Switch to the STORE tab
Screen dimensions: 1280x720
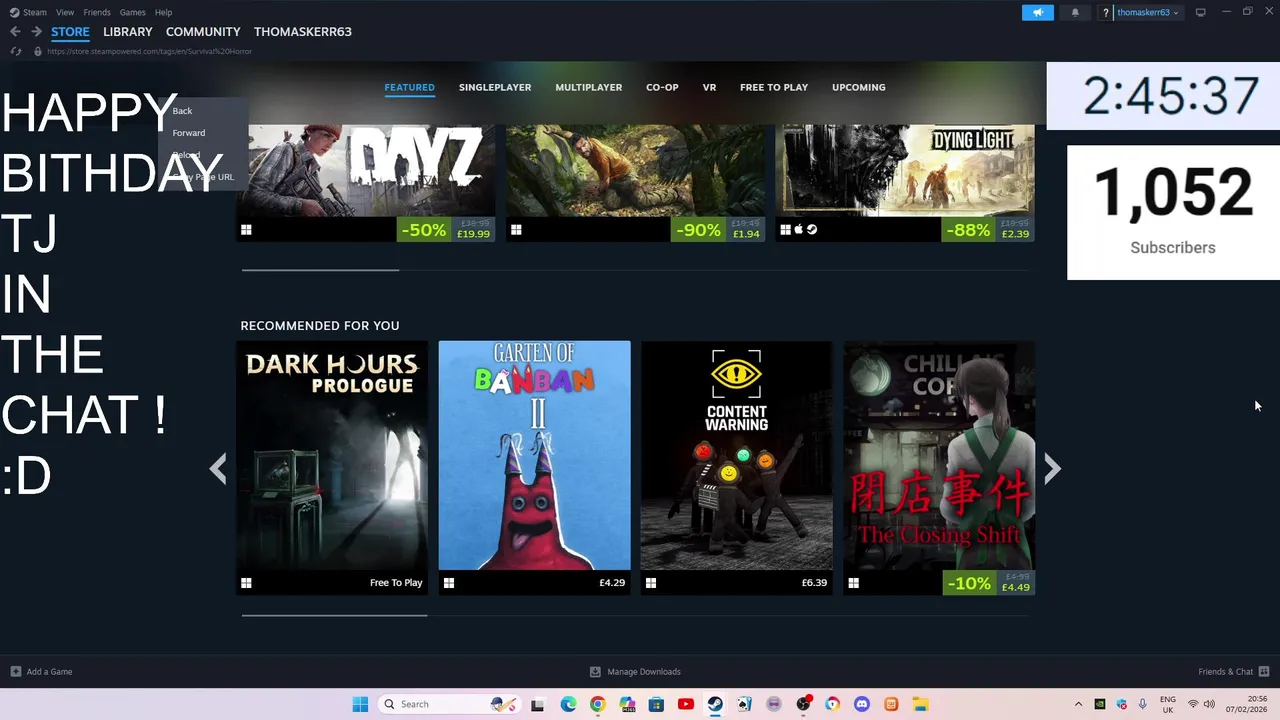[x=70, y=32]
